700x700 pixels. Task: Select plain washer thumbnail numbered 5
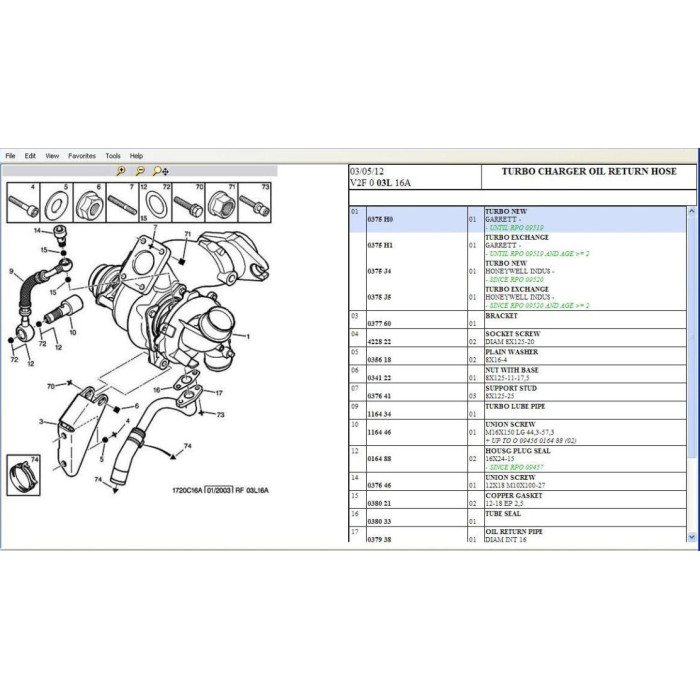click(57, 202)
